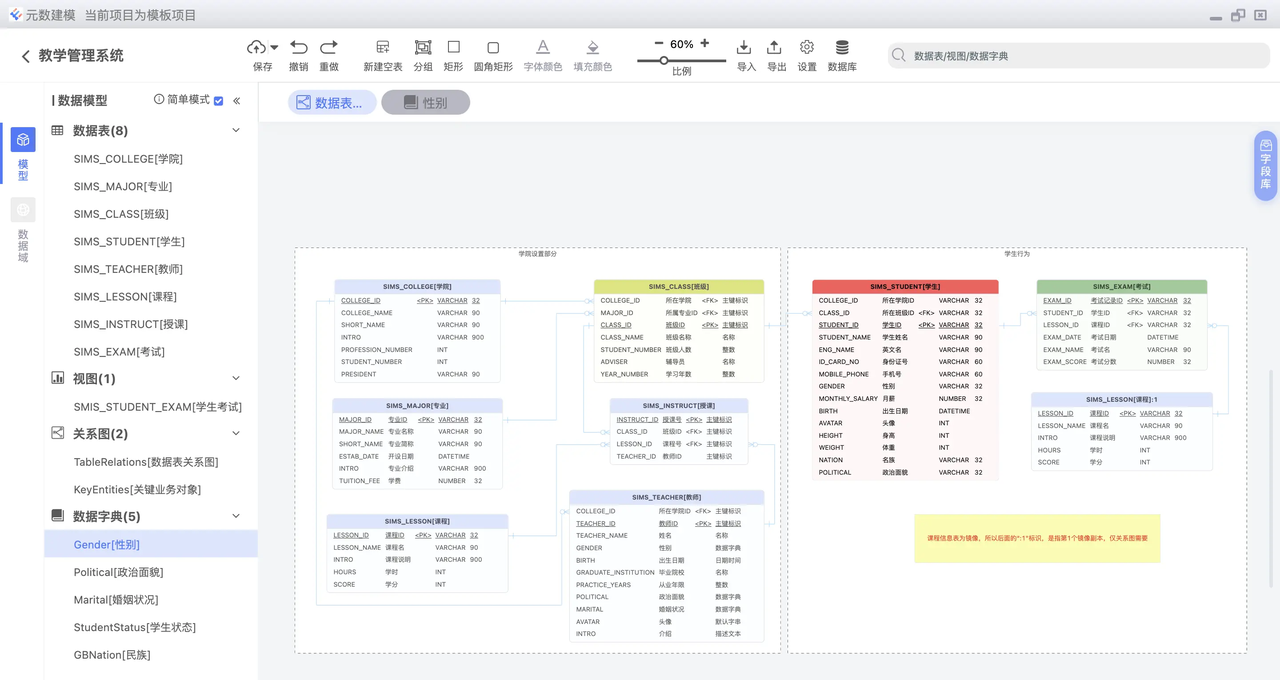The image size is (1280, 680).
Task: Switch to the 性别 tab
Action: click(425, 101)
